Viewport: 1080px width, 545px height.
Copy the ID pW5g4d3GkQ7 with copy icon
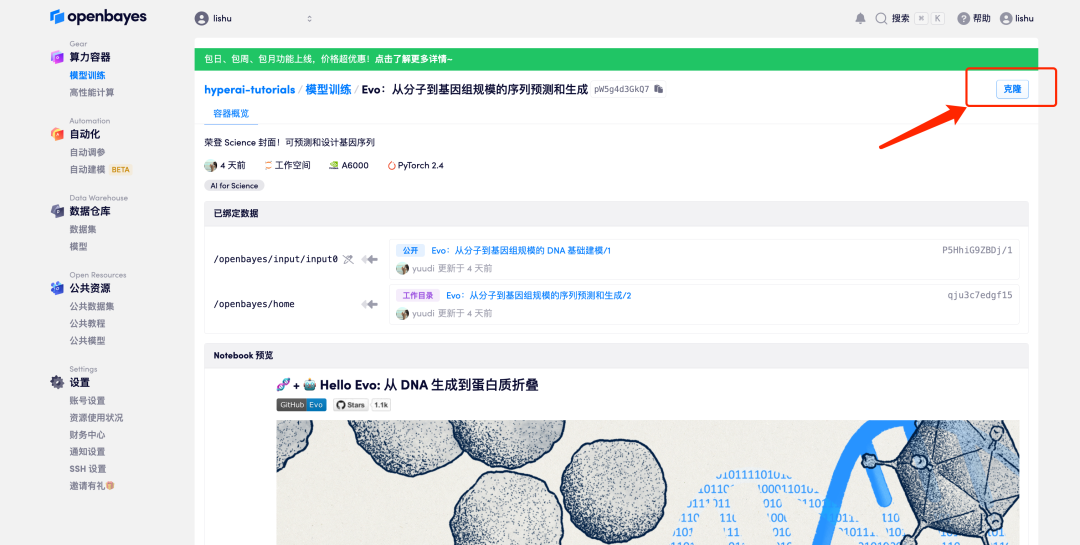coord(659,89)
